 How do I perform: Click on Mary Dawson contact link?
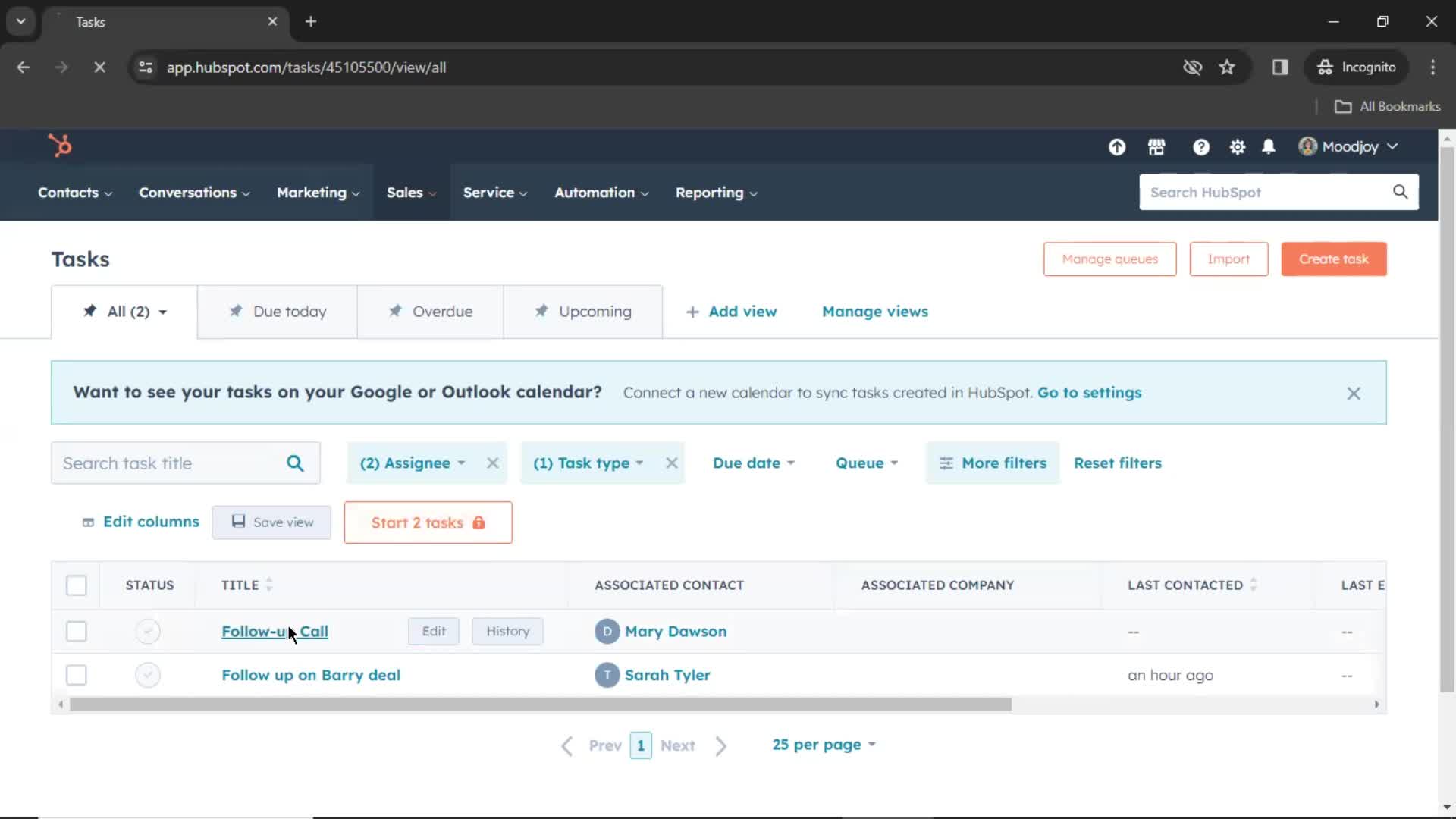click(675, 631)
